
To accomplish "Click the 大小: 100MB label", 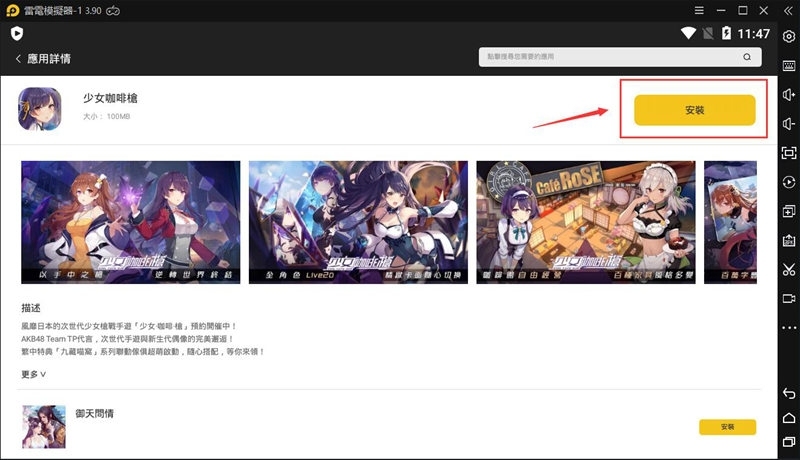I will (107, 116).
